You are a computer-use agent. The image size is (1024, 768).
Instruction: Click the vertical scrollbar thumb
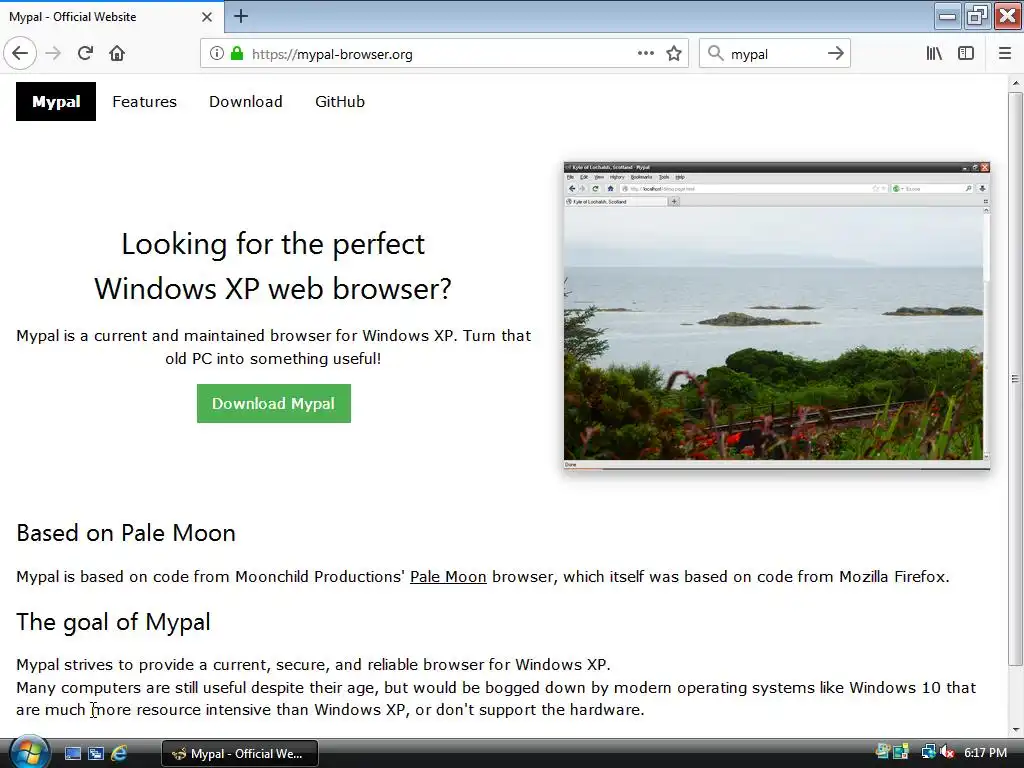[1015, 379]
